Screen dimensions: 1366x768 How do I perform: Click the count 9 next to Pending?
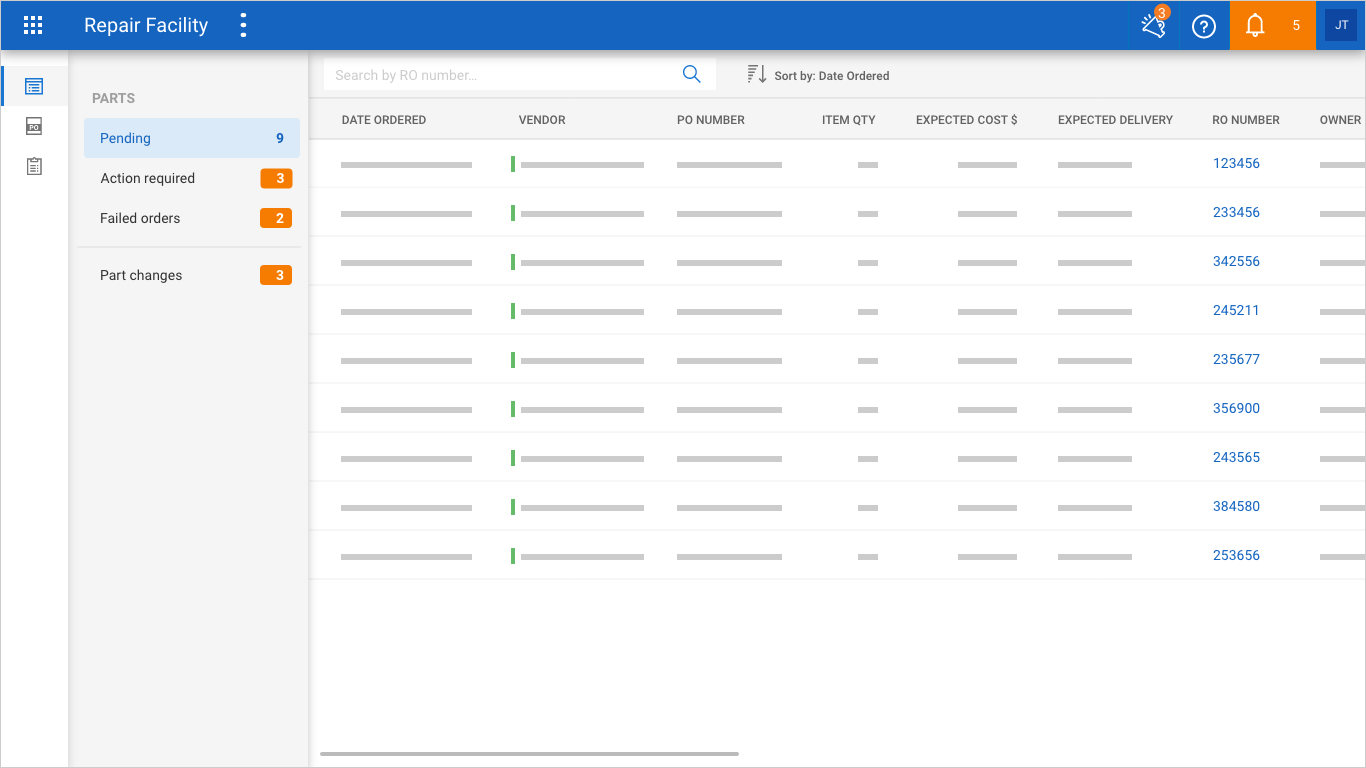pyautogui.click(x=280, y=138)
